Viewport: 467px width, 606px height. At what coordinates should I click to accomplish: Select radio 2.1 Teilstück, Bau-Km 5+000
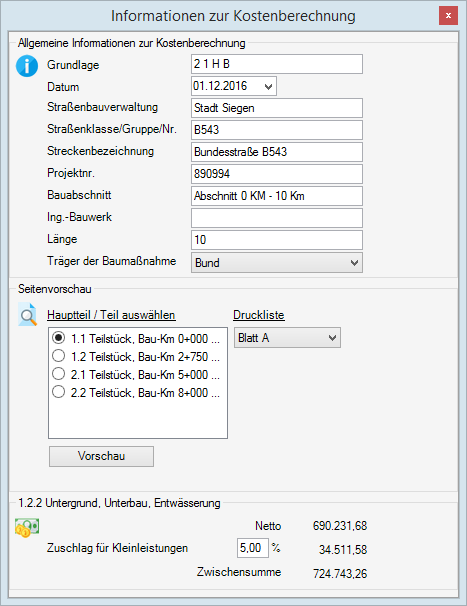pyautogui.click(x=58, y=374)
